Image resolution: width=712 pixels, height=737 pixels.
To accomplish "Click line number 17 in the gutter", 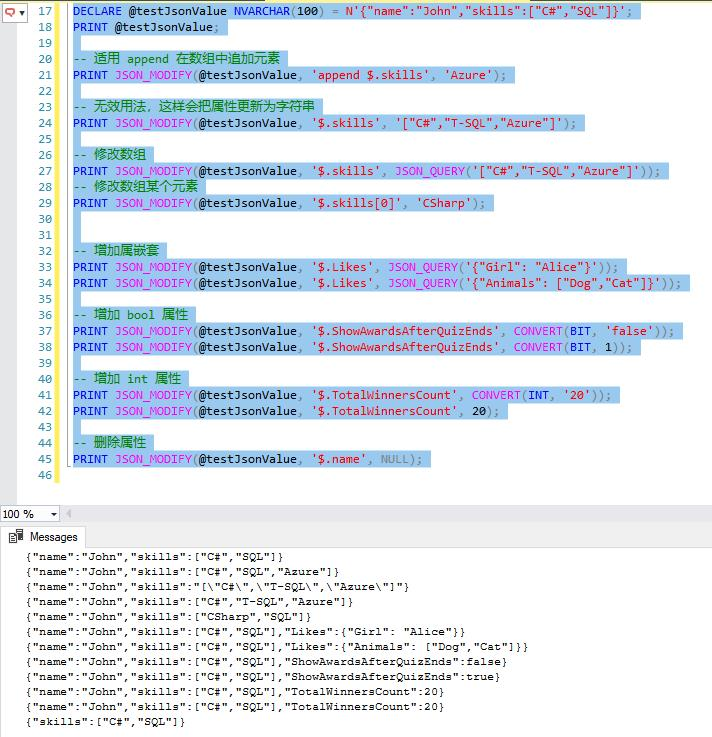I will pyautogui.click(x=44, y=11).
